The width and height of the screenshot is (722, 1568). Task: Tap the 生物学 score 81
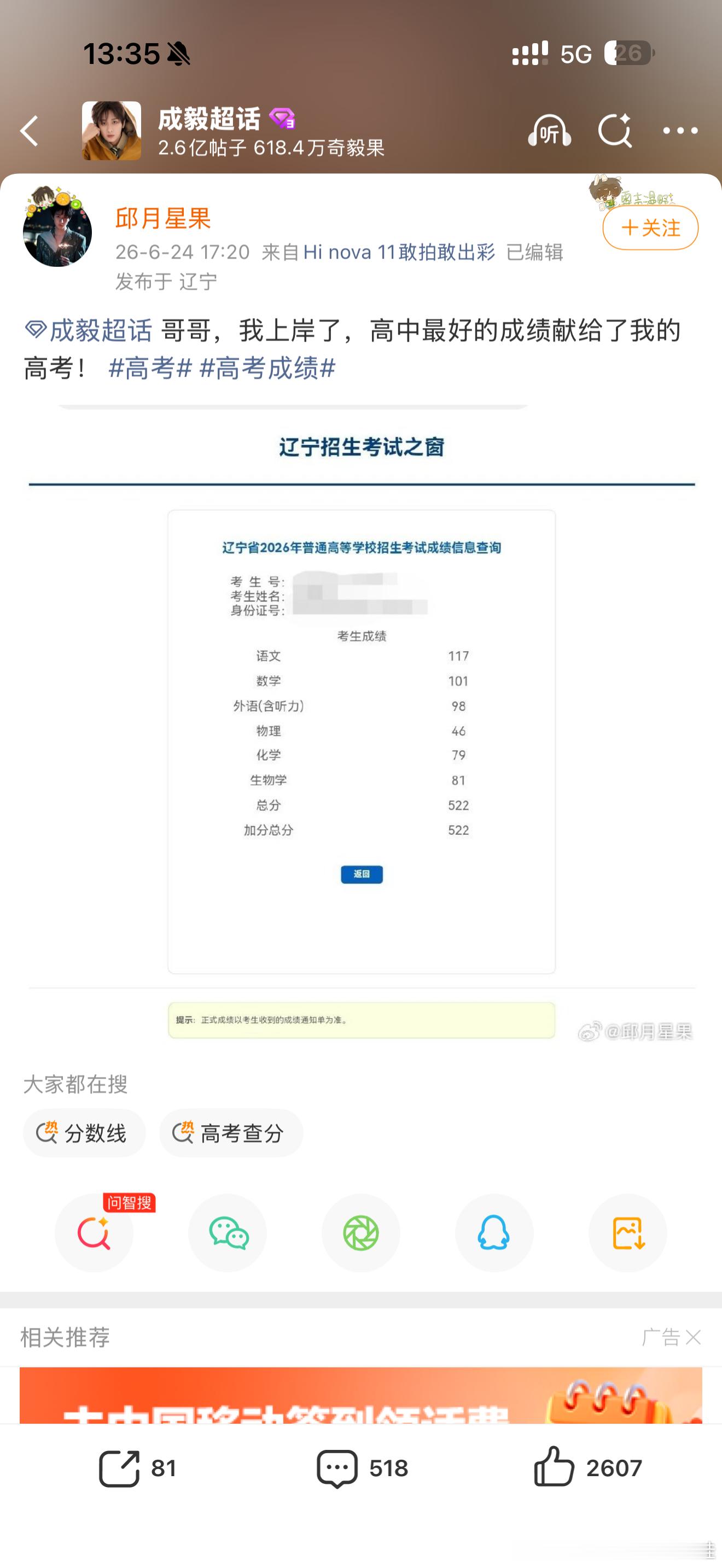tap(458, 780)
